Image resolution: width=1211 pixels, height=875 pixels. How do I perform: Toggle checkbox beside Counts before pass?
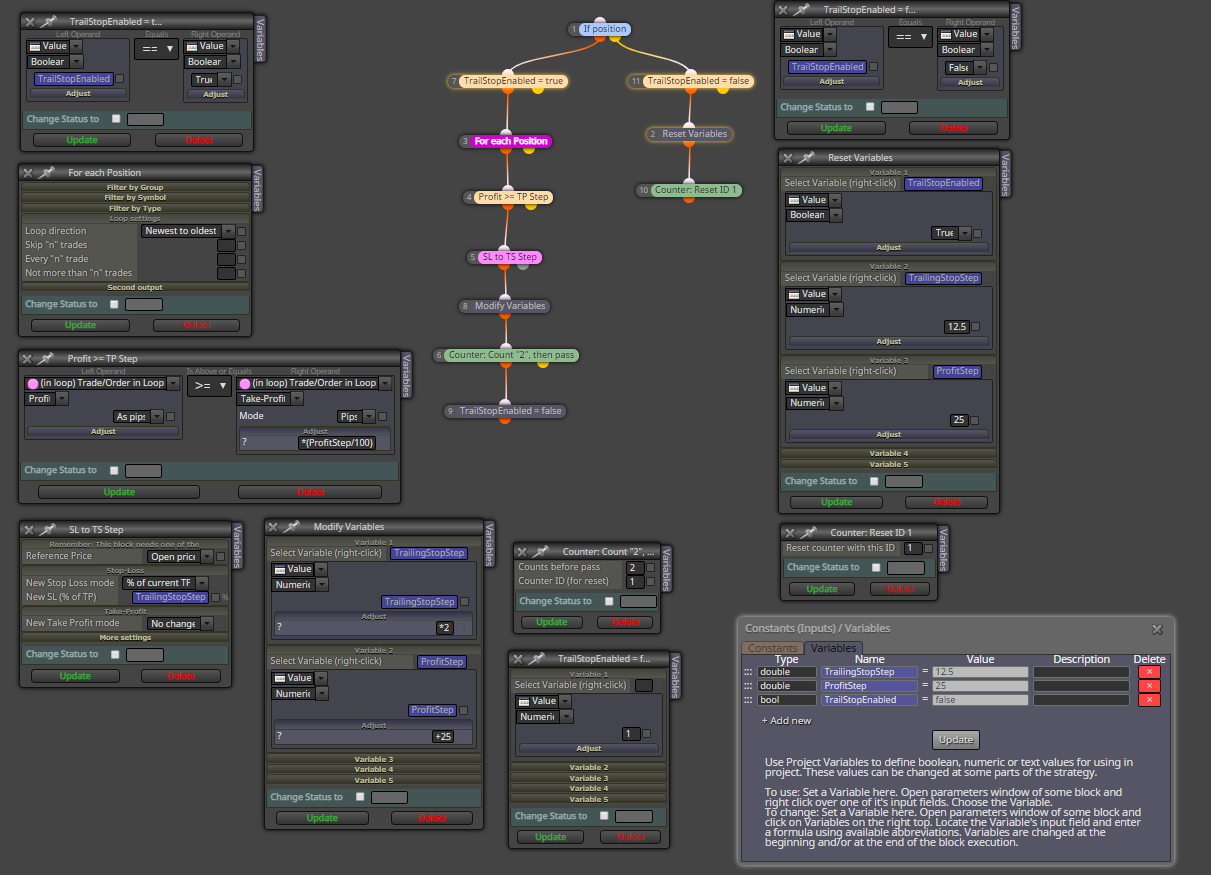(x=651, y=568)
